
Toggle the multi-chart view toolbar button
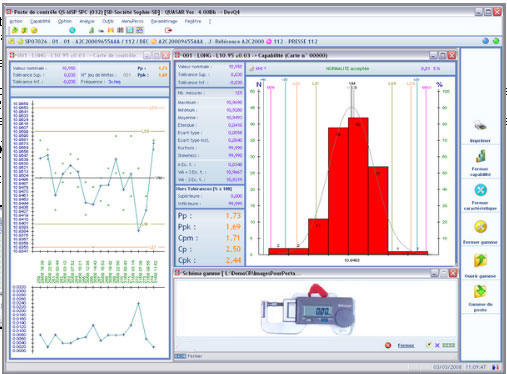pos(139,30)
